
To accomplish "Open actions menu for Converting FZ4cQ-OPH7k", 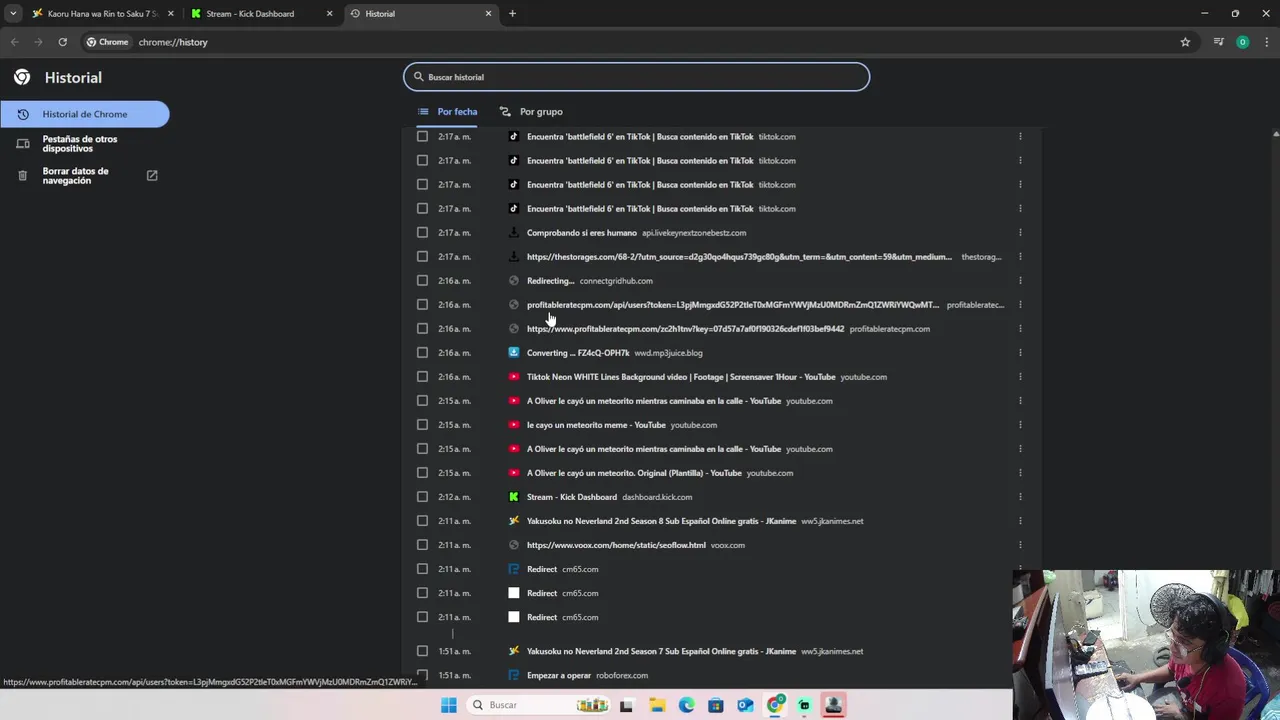I will [1020, 353].
